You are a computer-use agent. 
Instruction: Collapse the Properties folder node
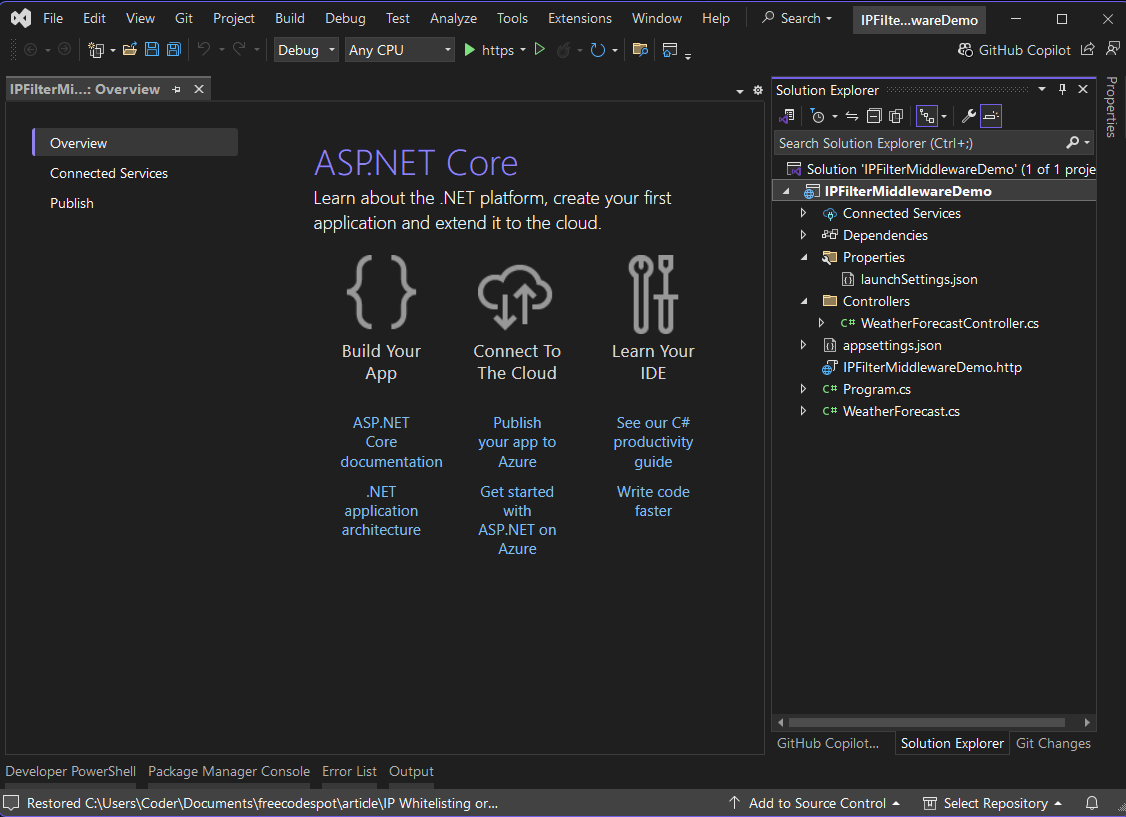tap(804, 257)
